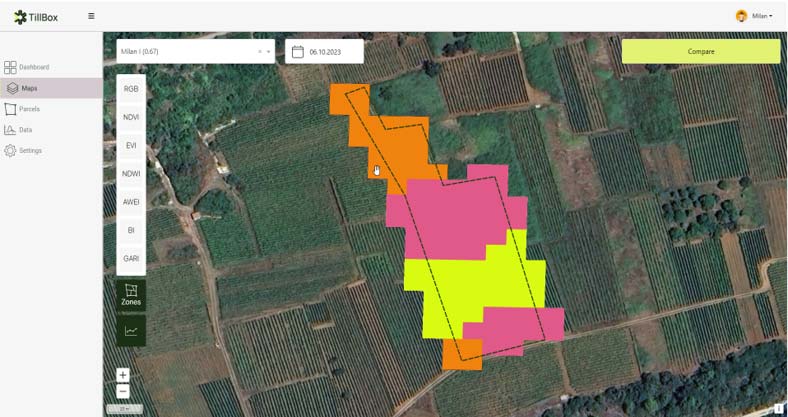Clear the selected Milan I parcel
This screenshot has height=417, width=788.
pyautogui.click(x=260, y=52)
